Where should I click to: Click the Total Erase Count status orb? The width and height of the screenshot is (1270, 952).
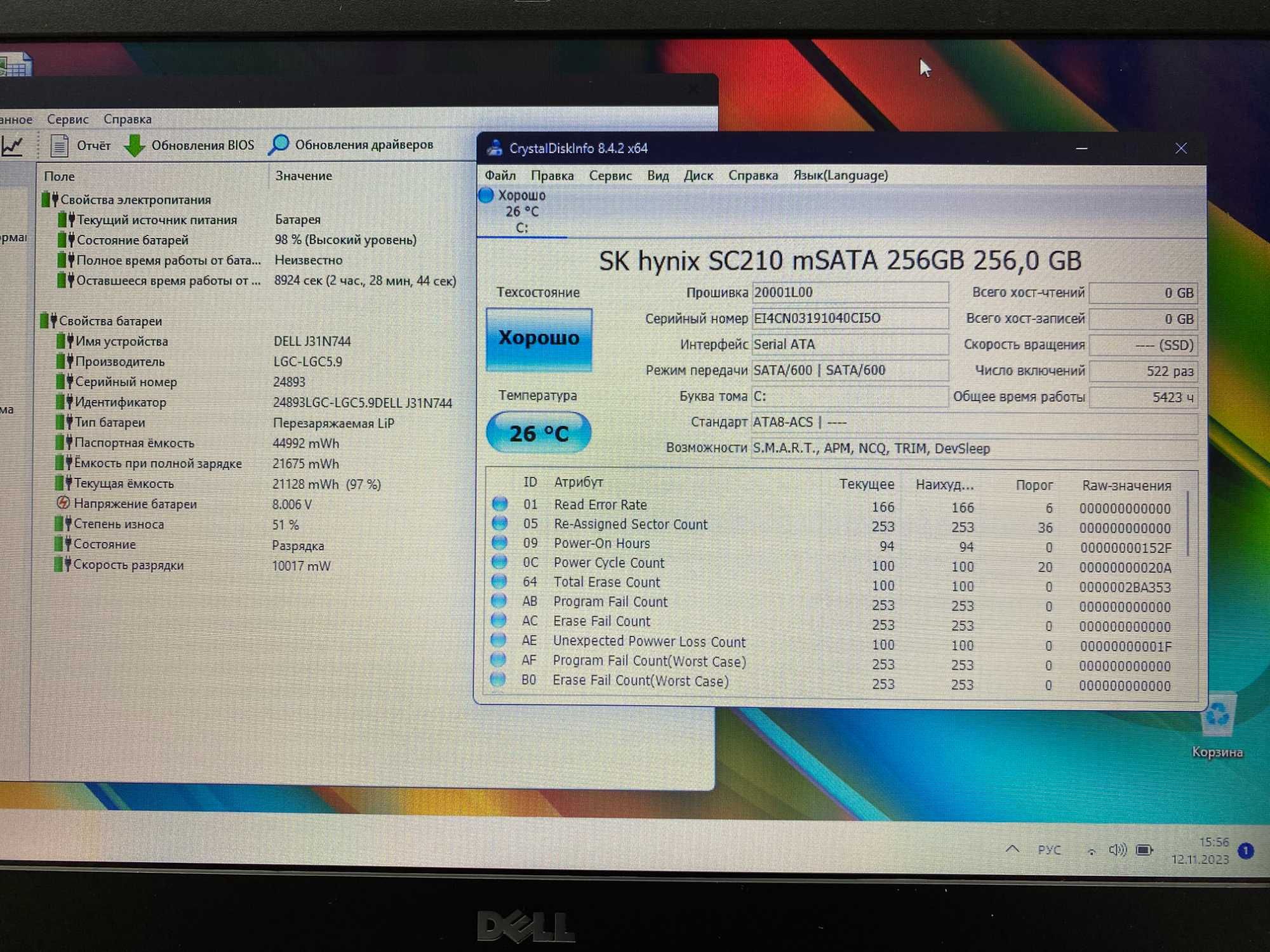[x=500, y=581]
